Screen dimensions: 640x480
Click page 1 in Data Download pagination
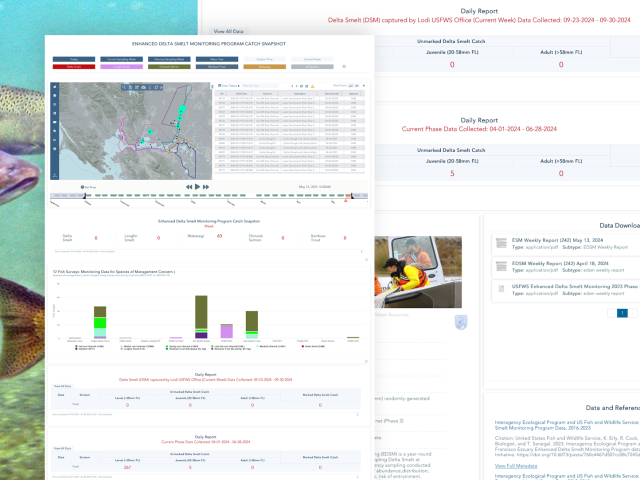622,313
